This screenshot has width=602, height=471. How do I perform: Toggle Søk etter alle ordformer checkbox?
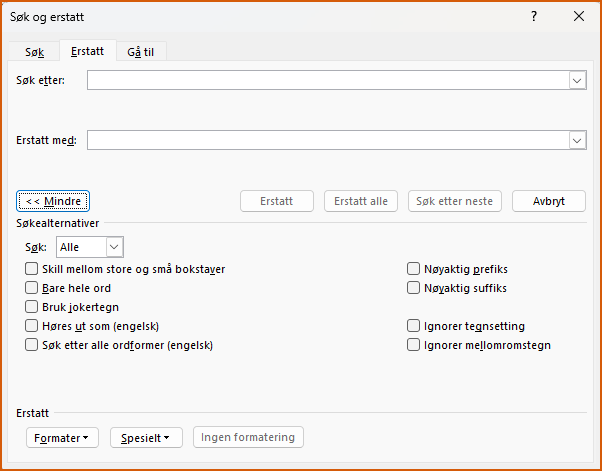click(32, 345)
